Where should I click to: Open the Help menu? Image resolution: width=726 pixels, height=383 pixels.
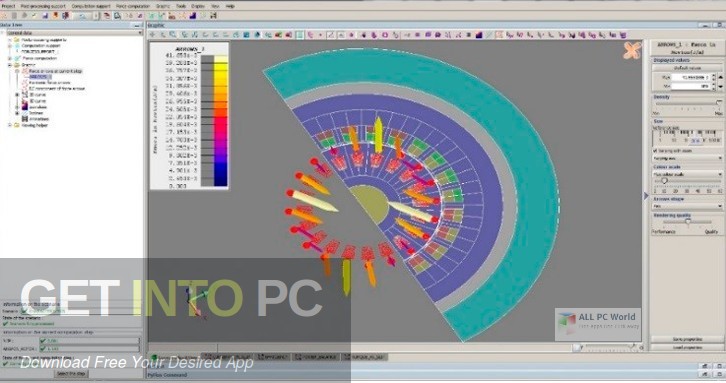(230, 6)
